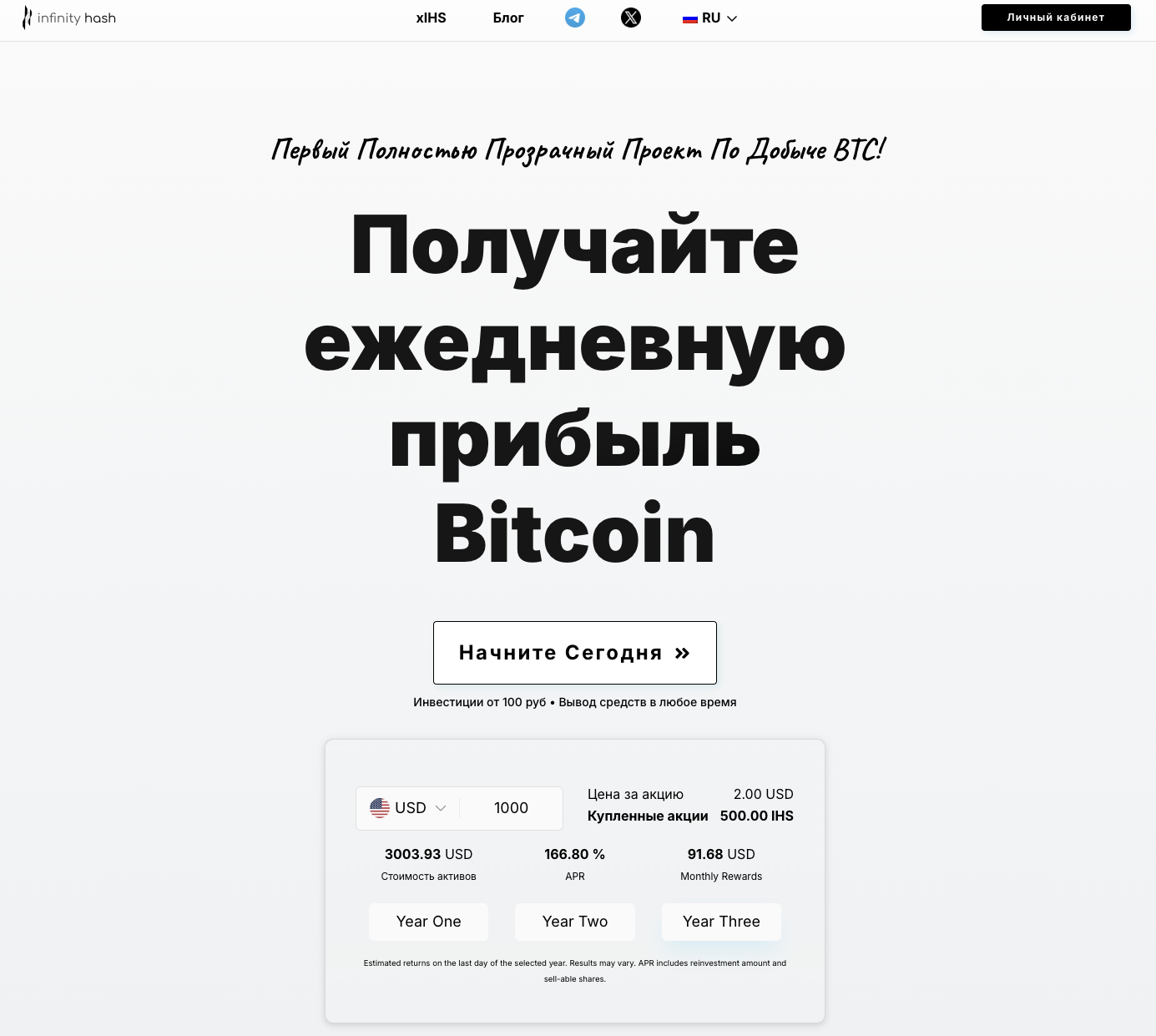Image resolution: width=1156 pixels, height=1036 pixels.
Task: Click the Russian flag icon
Action: 690,18
